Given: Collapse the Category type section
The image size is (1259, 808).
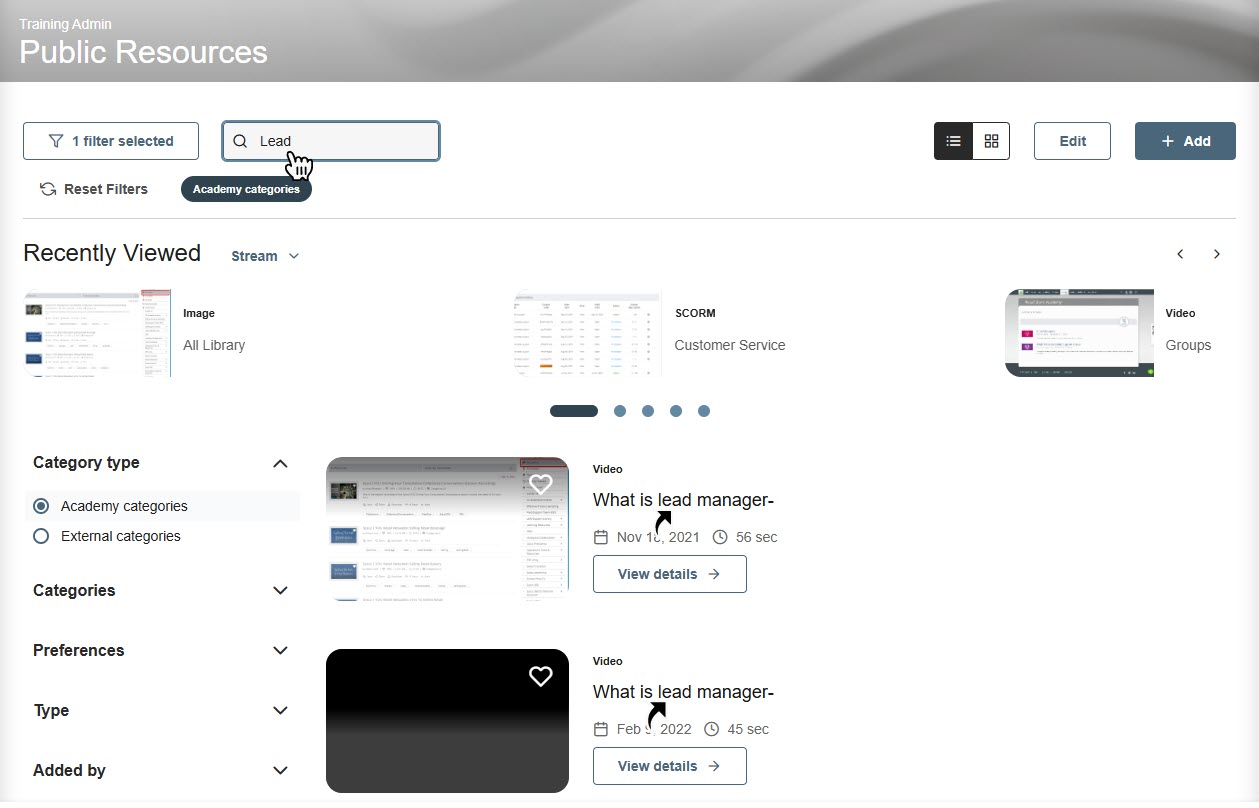Looking at the screenshot, I should [x=280, y=463].
